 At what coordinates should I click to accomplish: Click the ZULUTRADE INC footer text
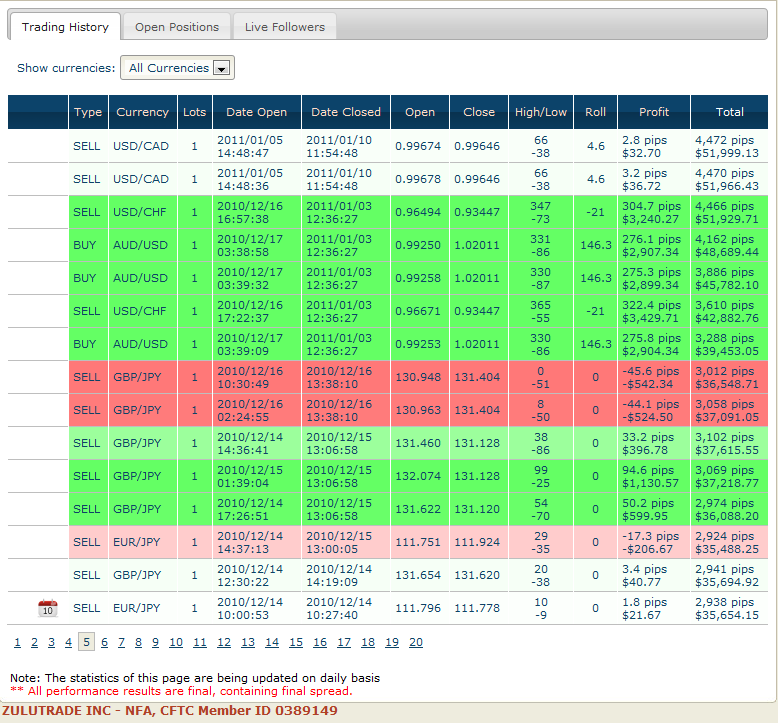(x=170, y=711)
